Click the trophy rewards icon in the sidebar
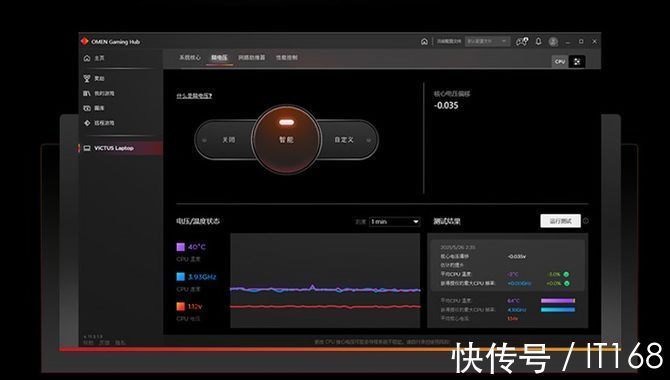670x380 pixels. [x=87, y=78]
